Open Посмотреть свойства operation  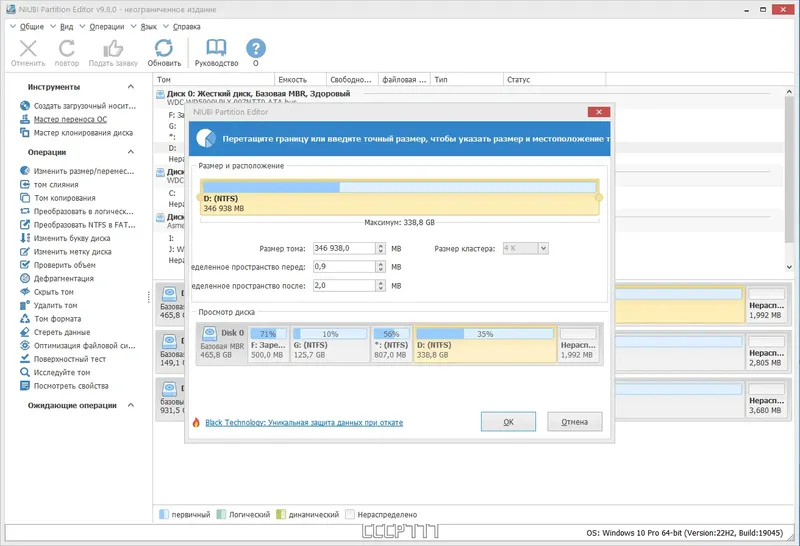click(64, 386)
